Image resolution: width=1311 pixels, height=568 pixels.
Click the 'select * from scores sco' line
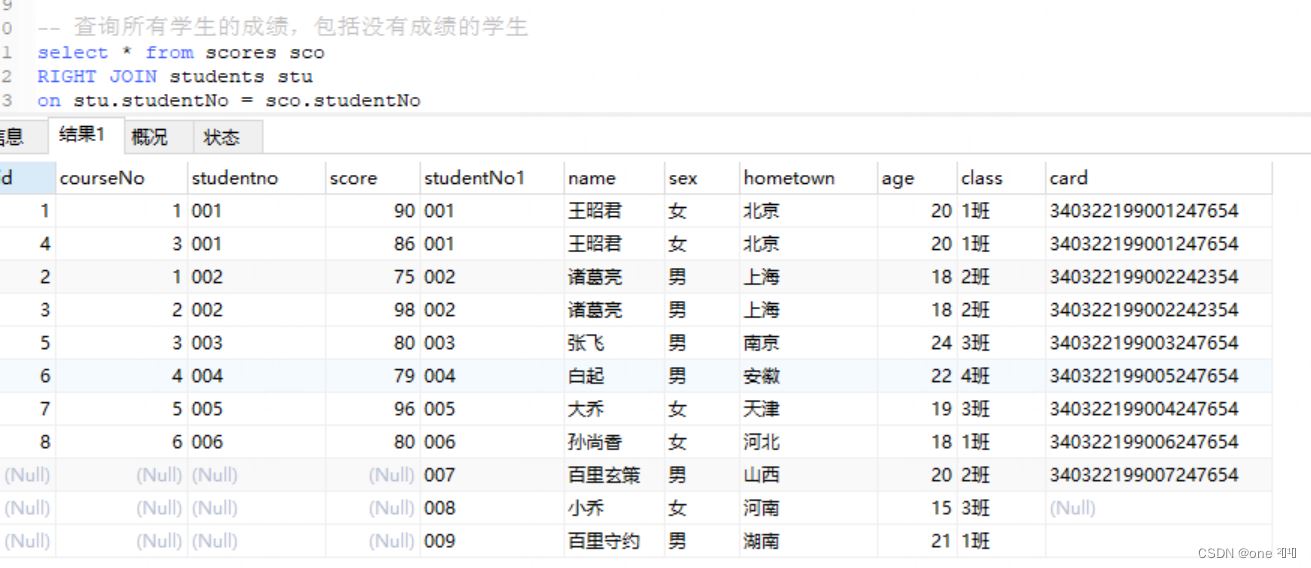180,52
